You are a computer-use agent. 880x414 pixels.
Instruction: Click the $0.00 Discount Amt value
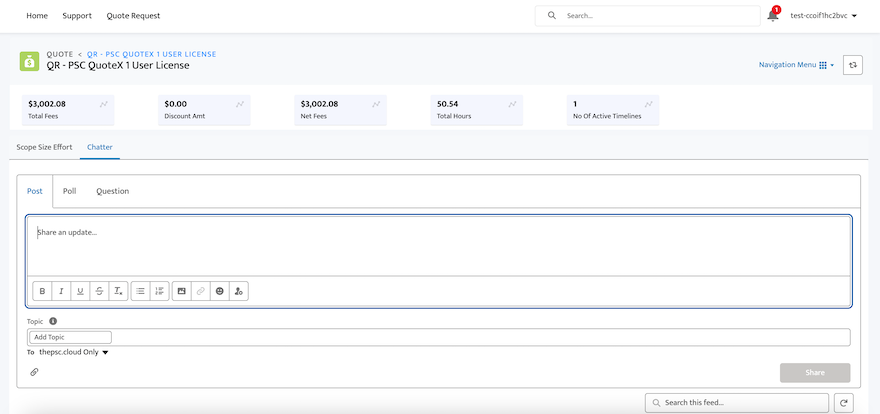tap(176, 104)
